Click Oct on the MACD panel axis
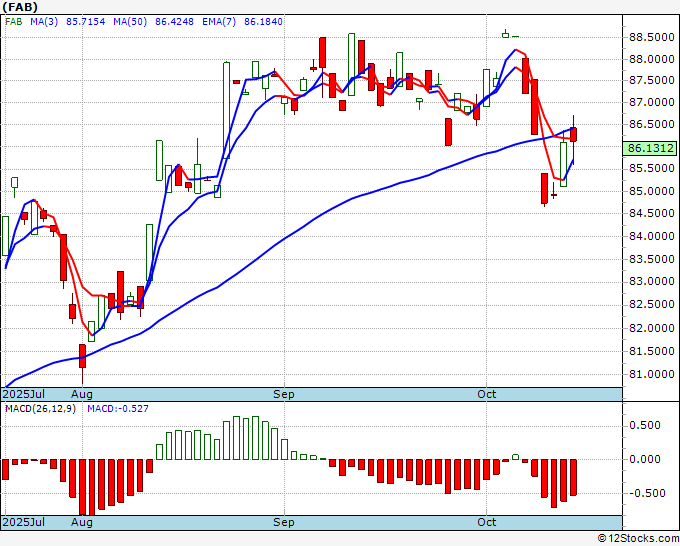Screen dimensions: 680x546 tap(487, 522)
